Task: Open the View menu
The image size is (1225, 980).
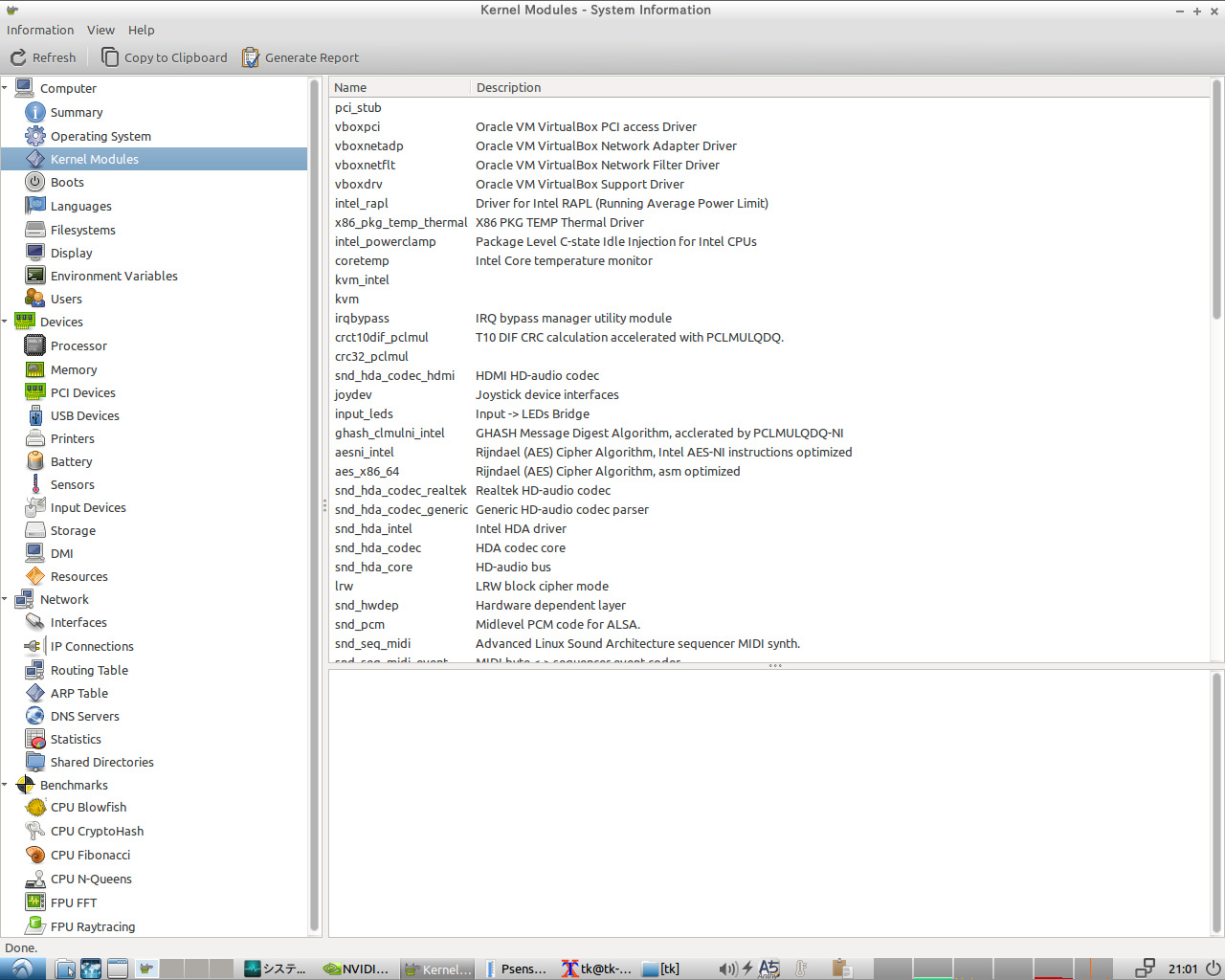Action: point(100,30)
